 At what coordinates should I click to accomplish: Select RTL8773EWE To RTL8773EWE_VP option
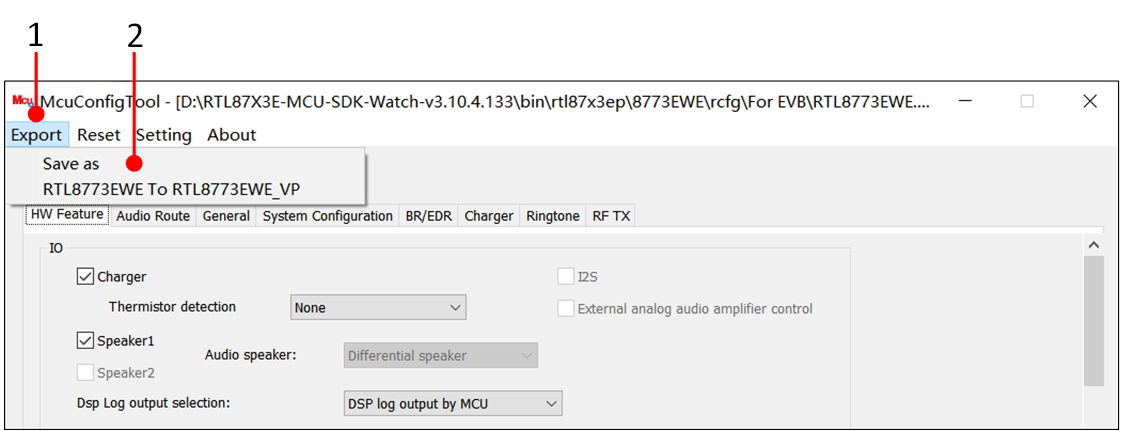pyautogui.click(x=171, y=188)
